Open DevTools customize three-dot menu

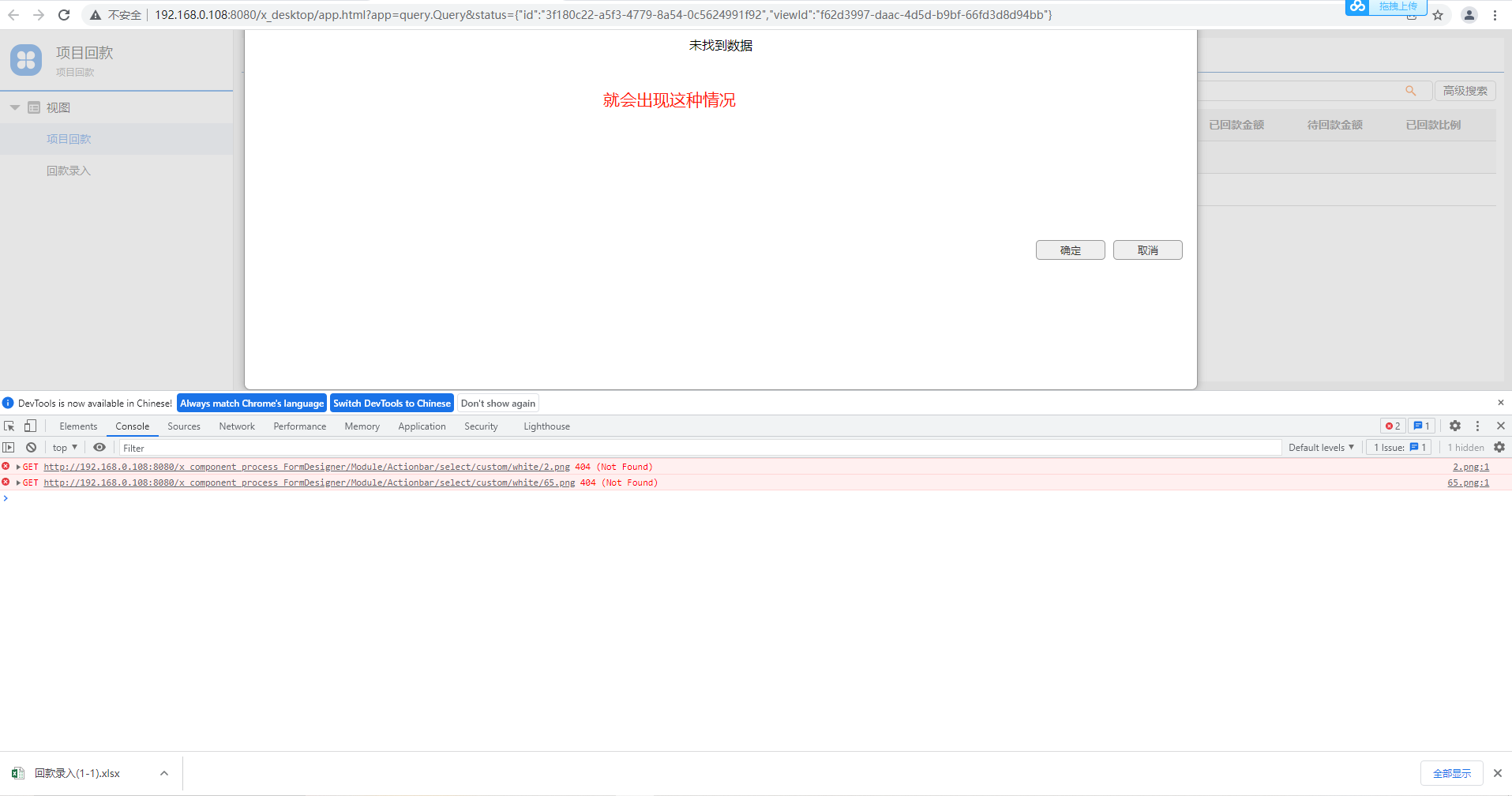(1477, 426)
